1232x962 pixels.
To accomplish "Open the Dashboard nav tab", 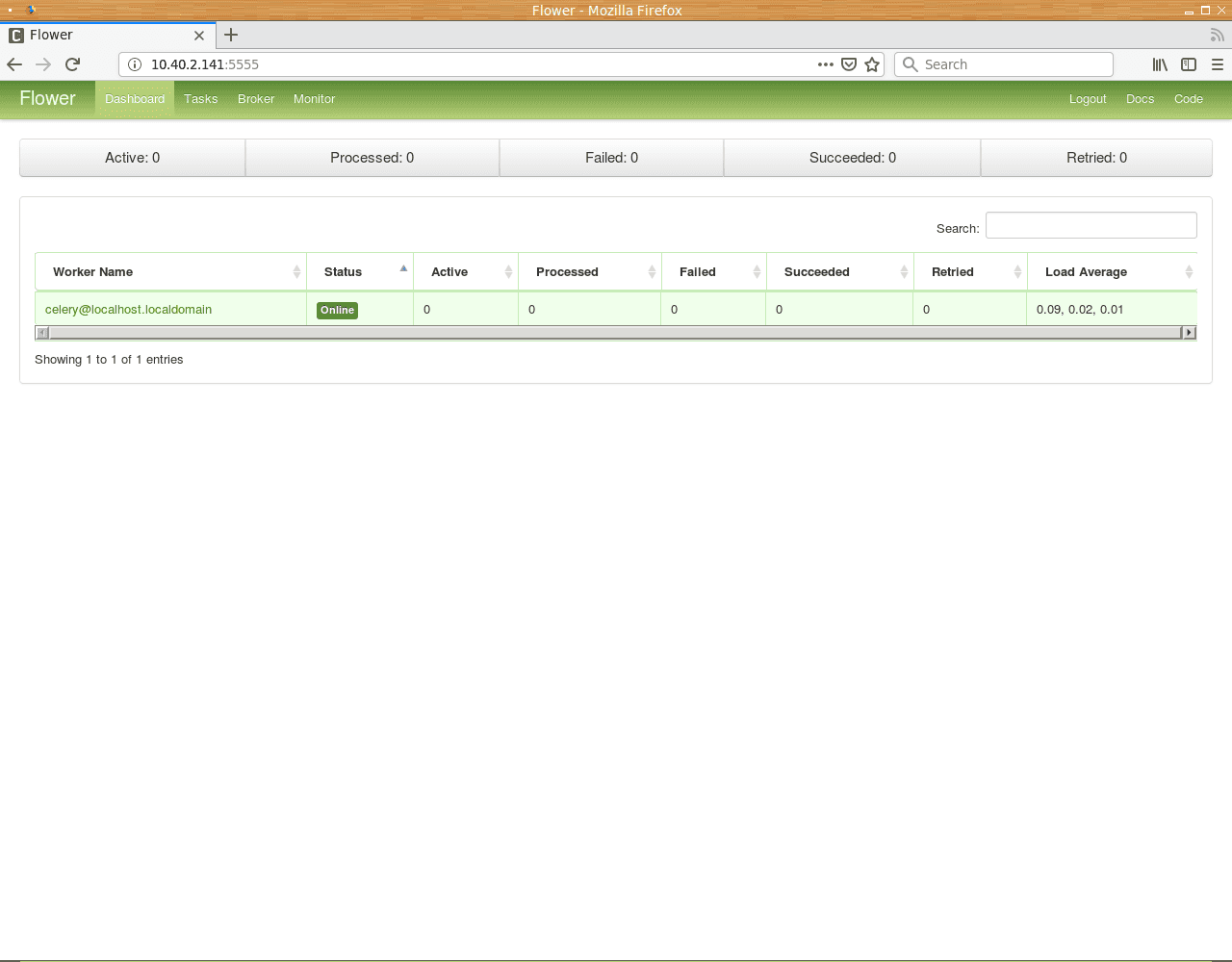I will 135,99.
